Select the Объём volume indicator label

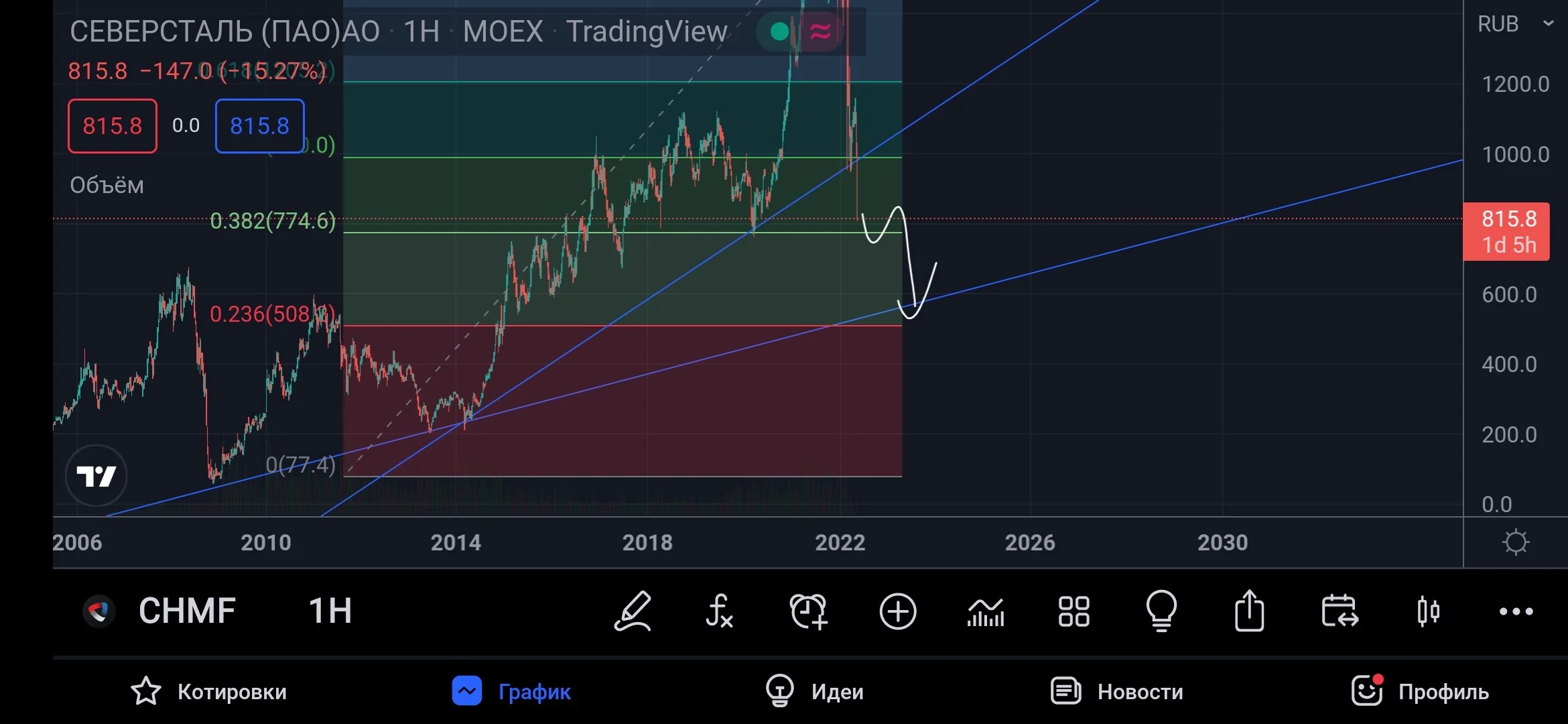(x=107, y=185)
